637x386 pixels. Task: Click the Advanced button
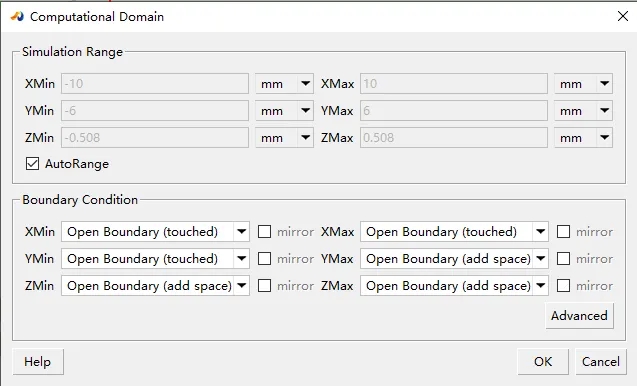(x=579, y=316)
